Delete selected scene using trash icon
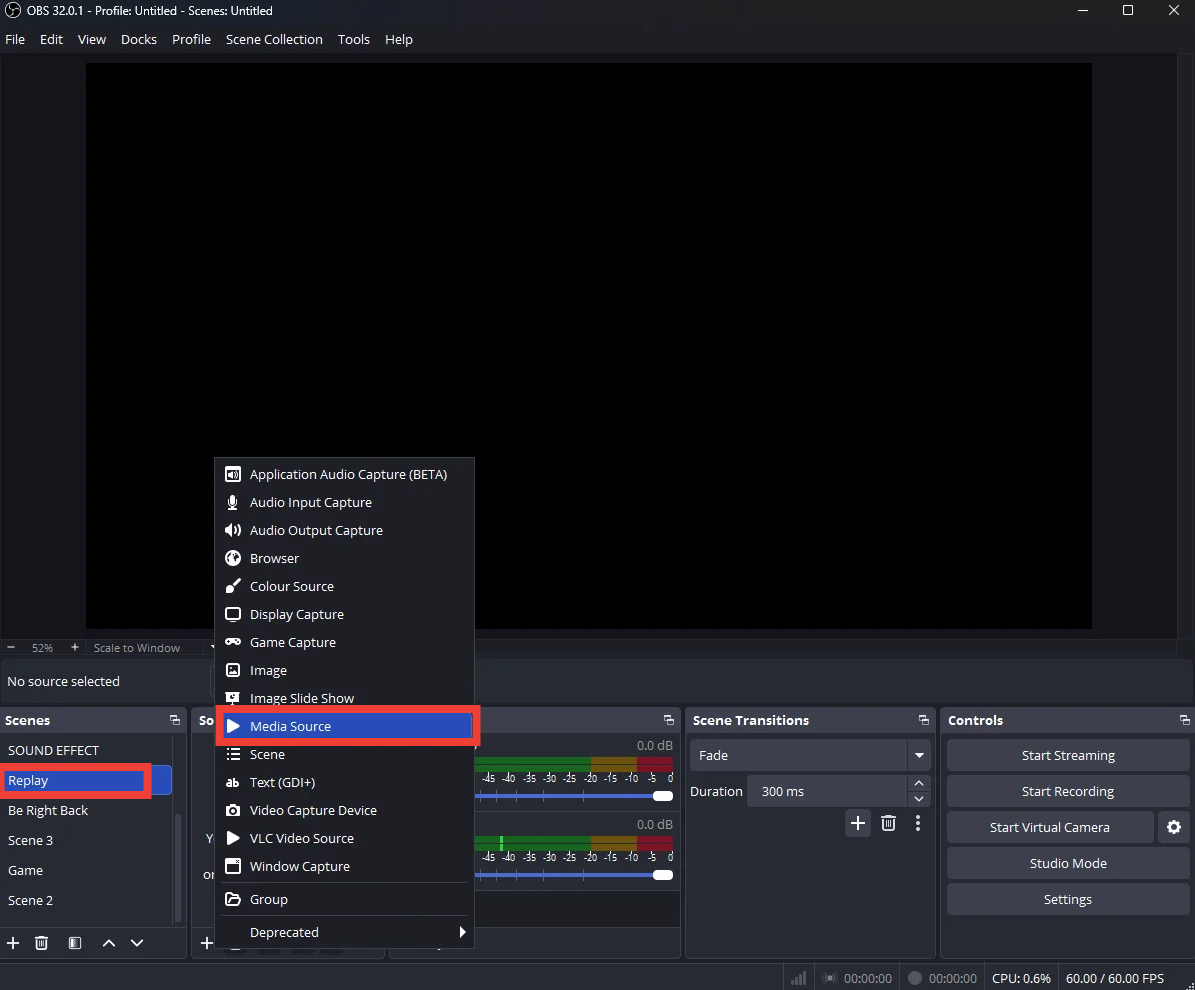 click(x=42, y=943)
